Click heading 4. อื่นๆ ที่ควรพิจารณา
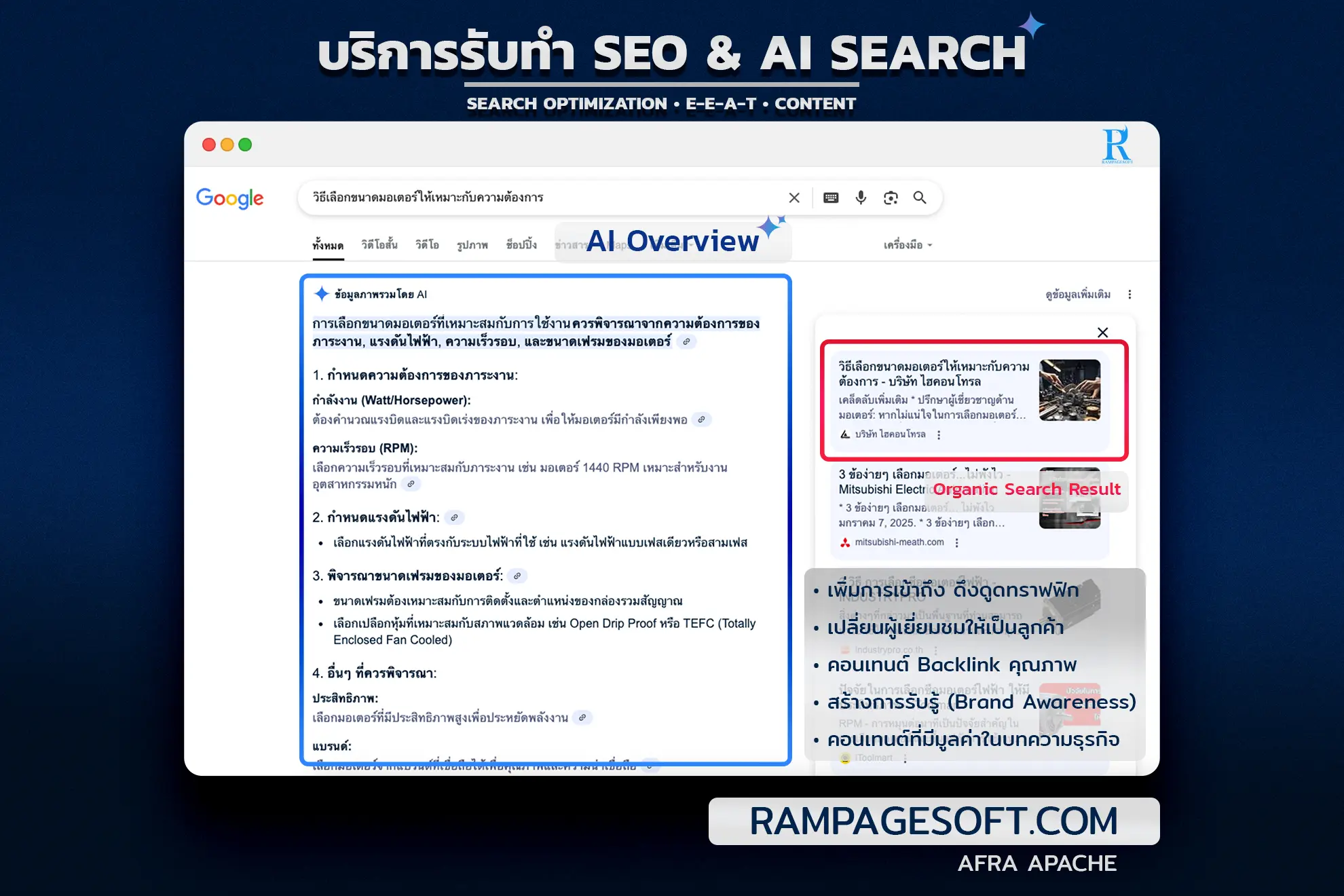The image size is (1344, 896). click(374, 673)
